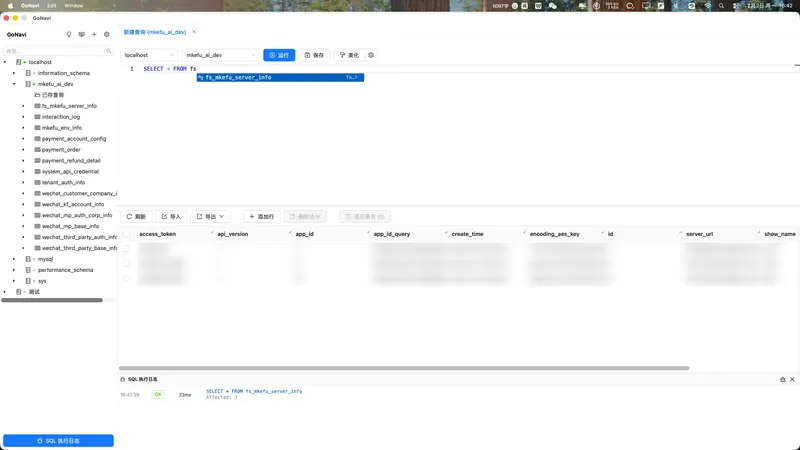Screen dimensions: 800x450
Task: Clear the SQL execution log with trash icon
Action: coord(783,379)
